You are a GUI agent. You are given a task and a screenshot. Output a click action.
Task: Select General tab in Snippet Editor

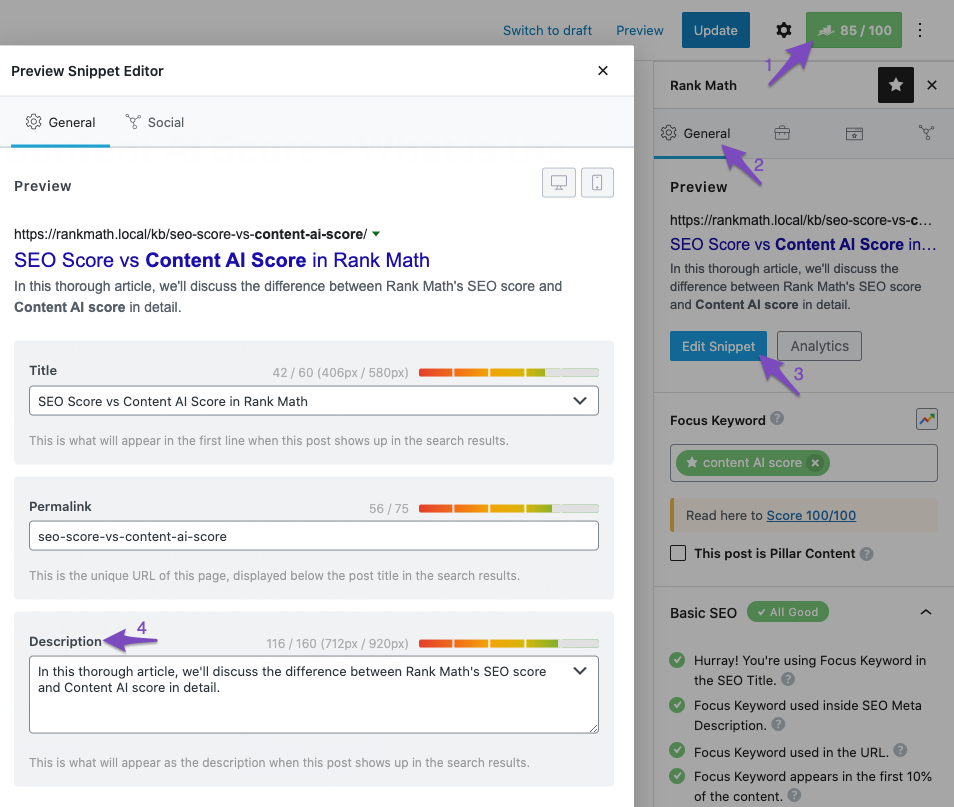(60, 122)
